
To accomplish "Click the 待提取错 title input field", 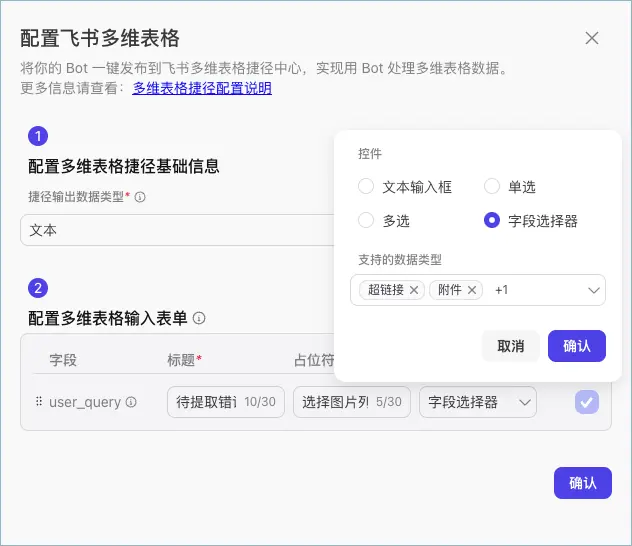I will [x=226, y=402].
